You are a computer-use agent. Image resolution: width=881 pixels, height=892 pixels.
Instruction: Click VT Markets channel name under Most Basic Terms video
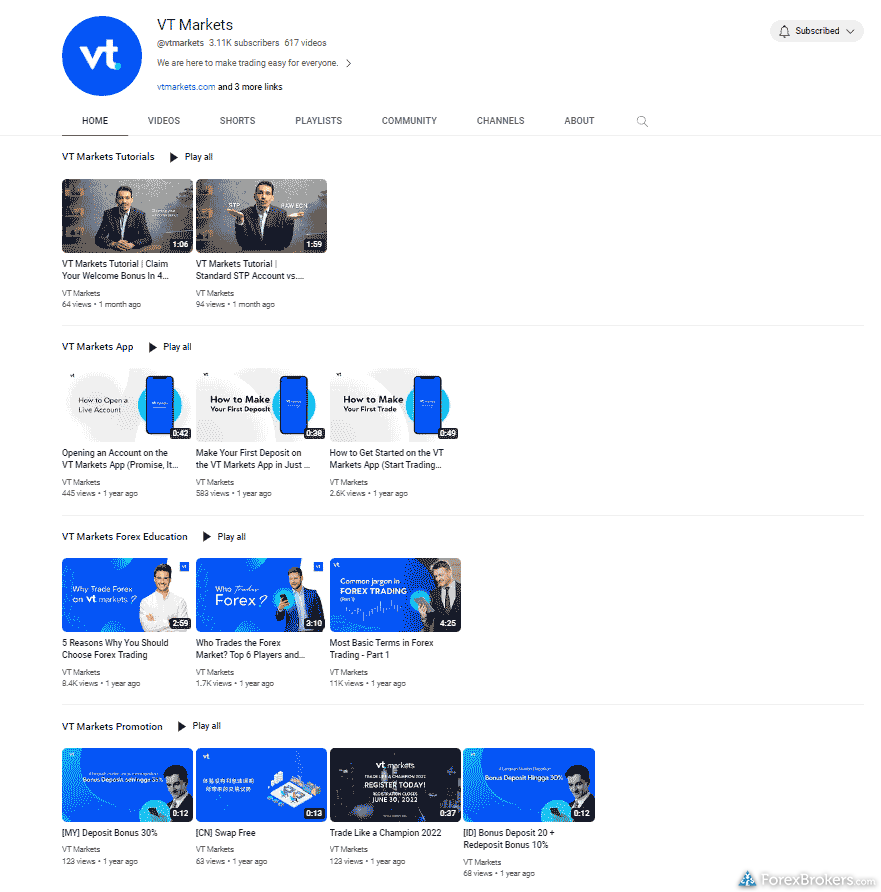349,672
